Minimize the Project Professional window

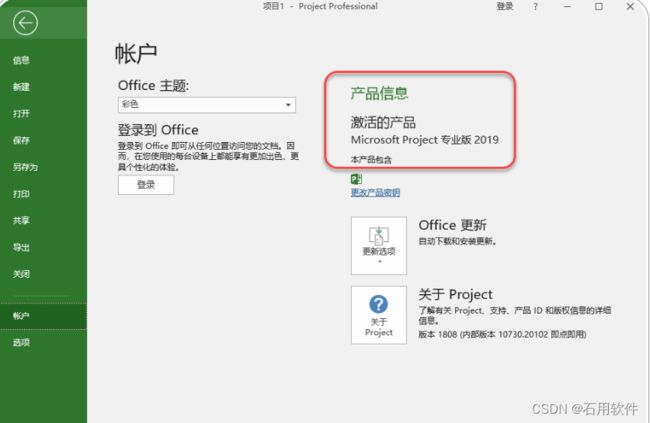[x=567, y=7]
